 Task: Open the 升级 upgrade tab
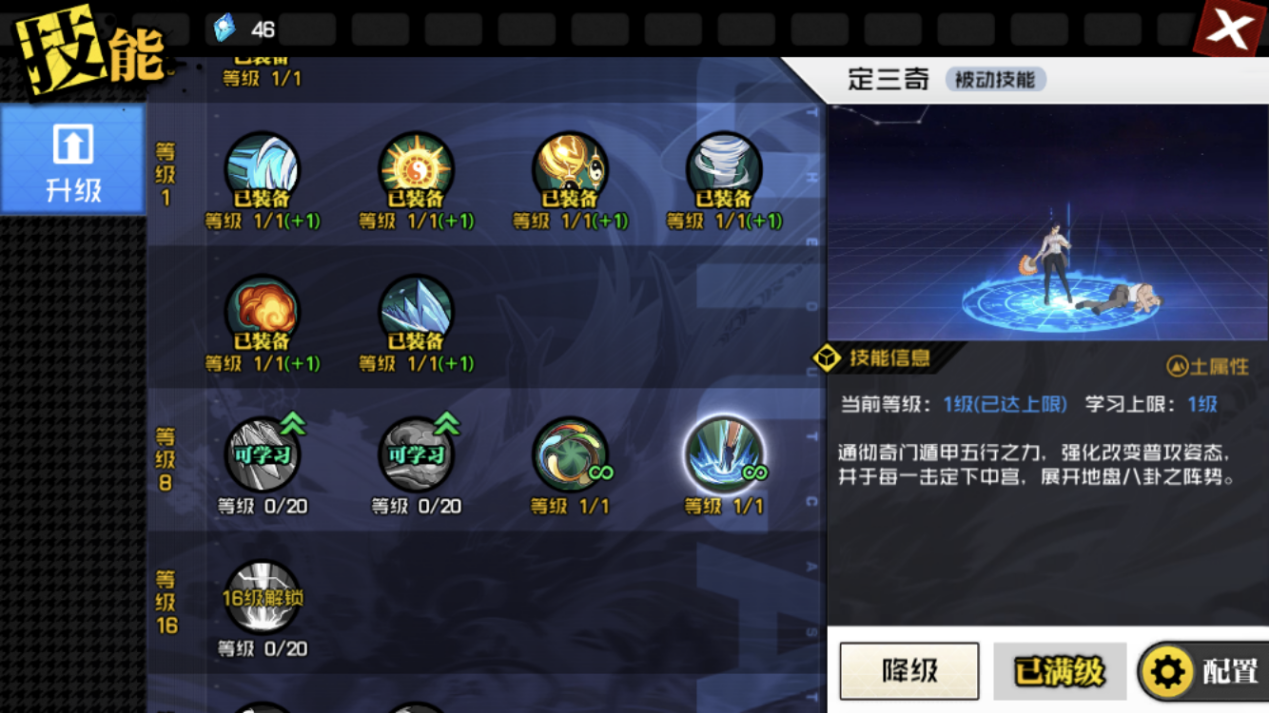coord(72,160)
